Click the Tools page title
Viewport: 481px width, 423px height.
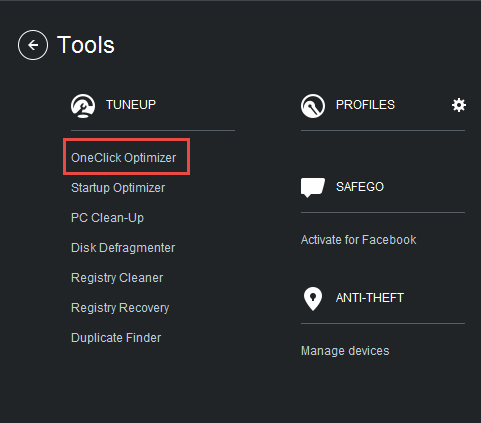pos(86,45)
